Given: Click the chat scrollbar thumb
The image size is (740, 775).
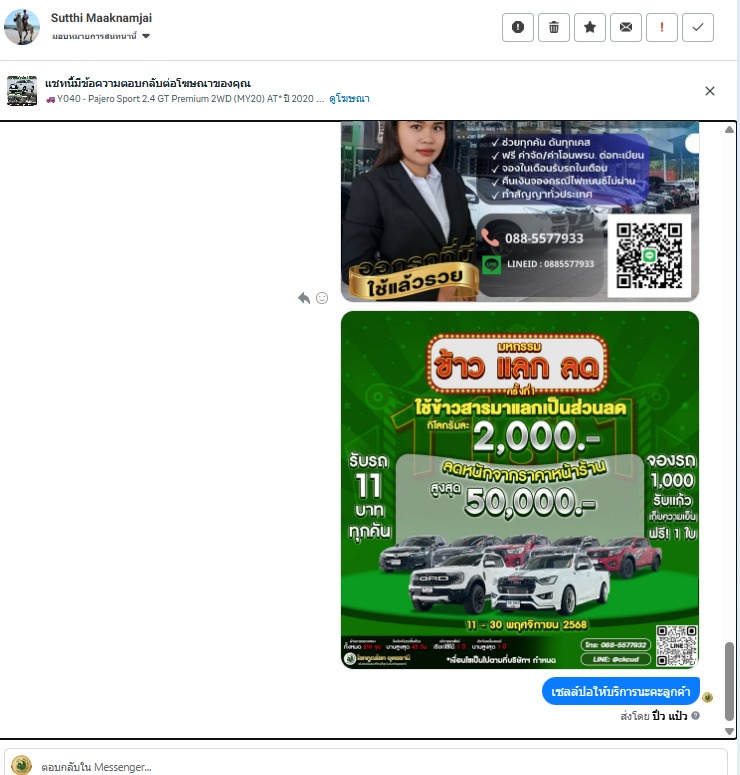Looking at the screenshot, I should pyautogui.click(x=729, y=682).
